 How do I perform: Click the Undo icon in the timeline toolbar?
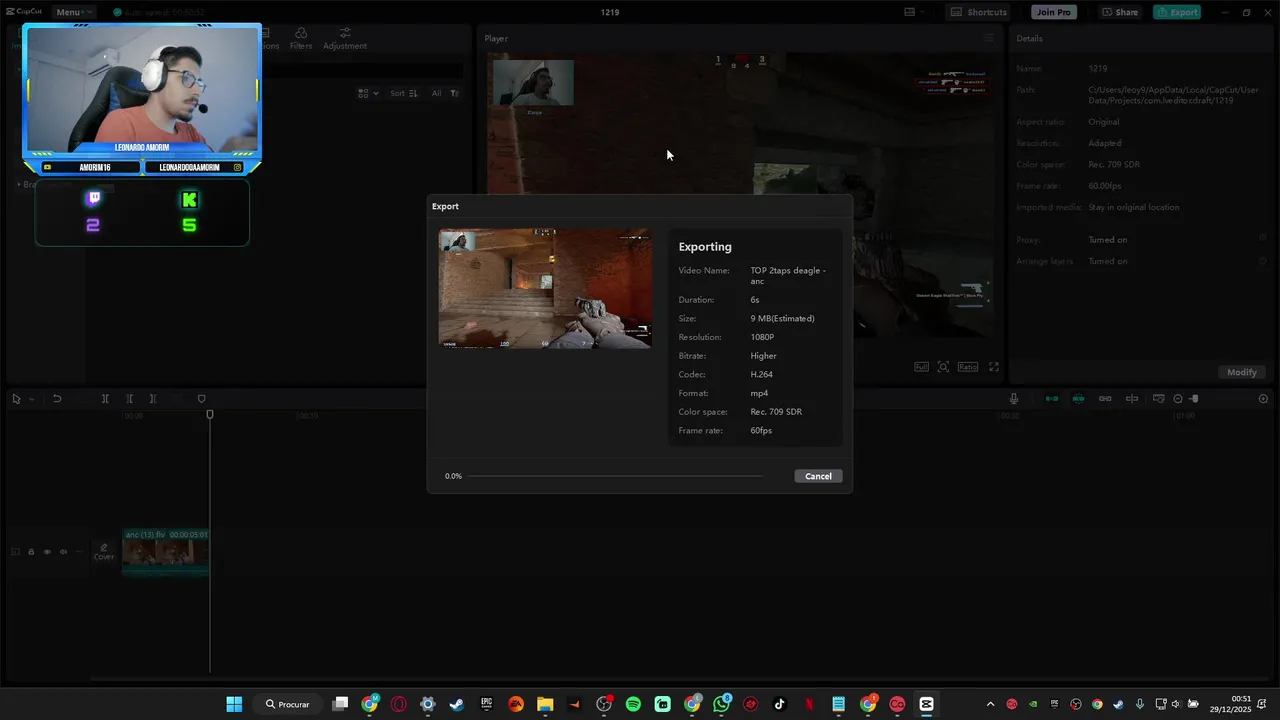57,399
